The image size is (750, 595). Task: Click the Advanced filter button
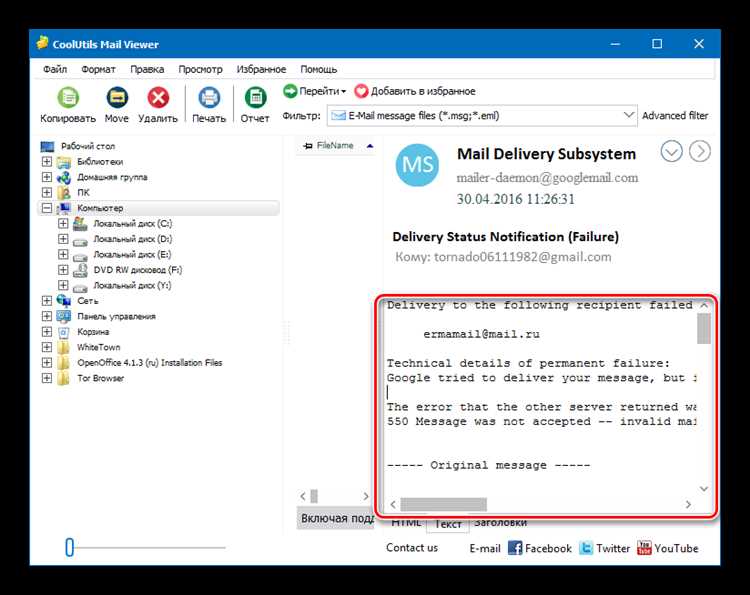[x=675, y=116]
